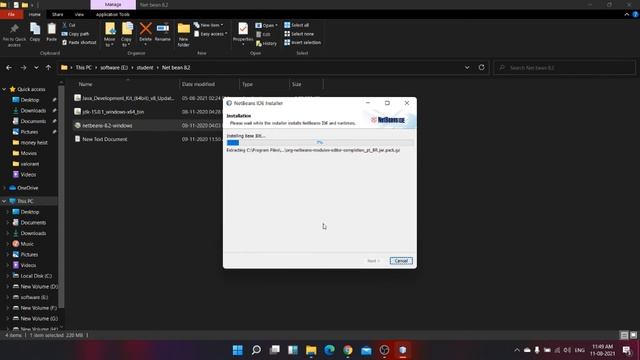Viewport: 640px width, 360px height.
Task: Create a New folder from ribbon
Action: pos(184,35)
